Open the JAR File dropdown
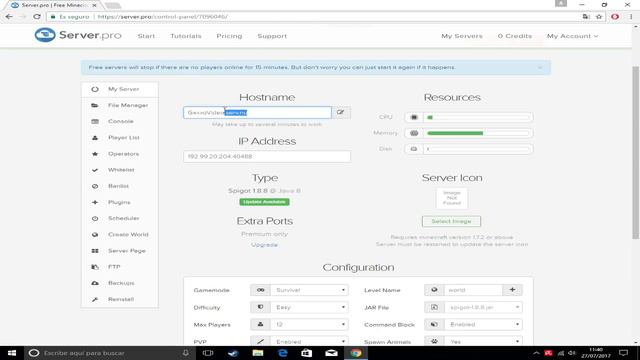This screenshot has height=360, width=640. [483, 307]
